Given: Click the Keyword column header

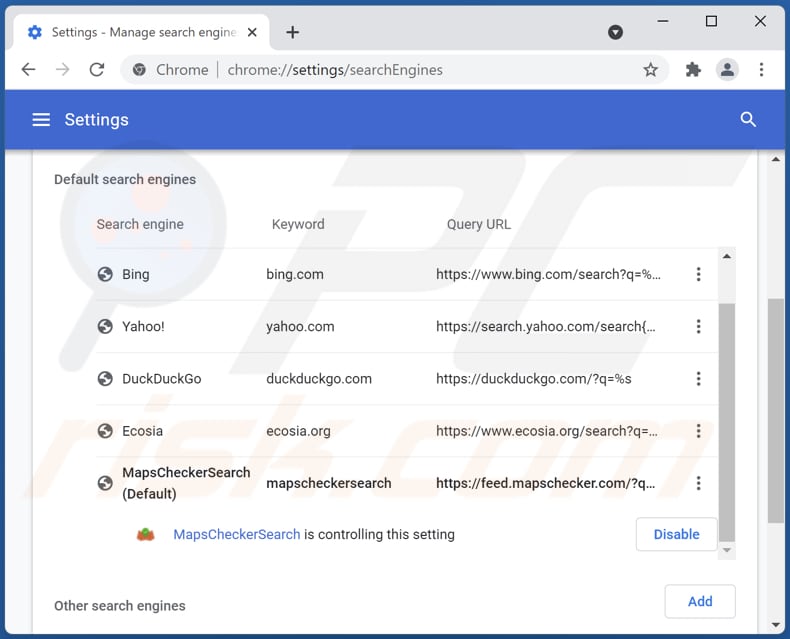Looking at the screenshot, I should coord(298,224).
